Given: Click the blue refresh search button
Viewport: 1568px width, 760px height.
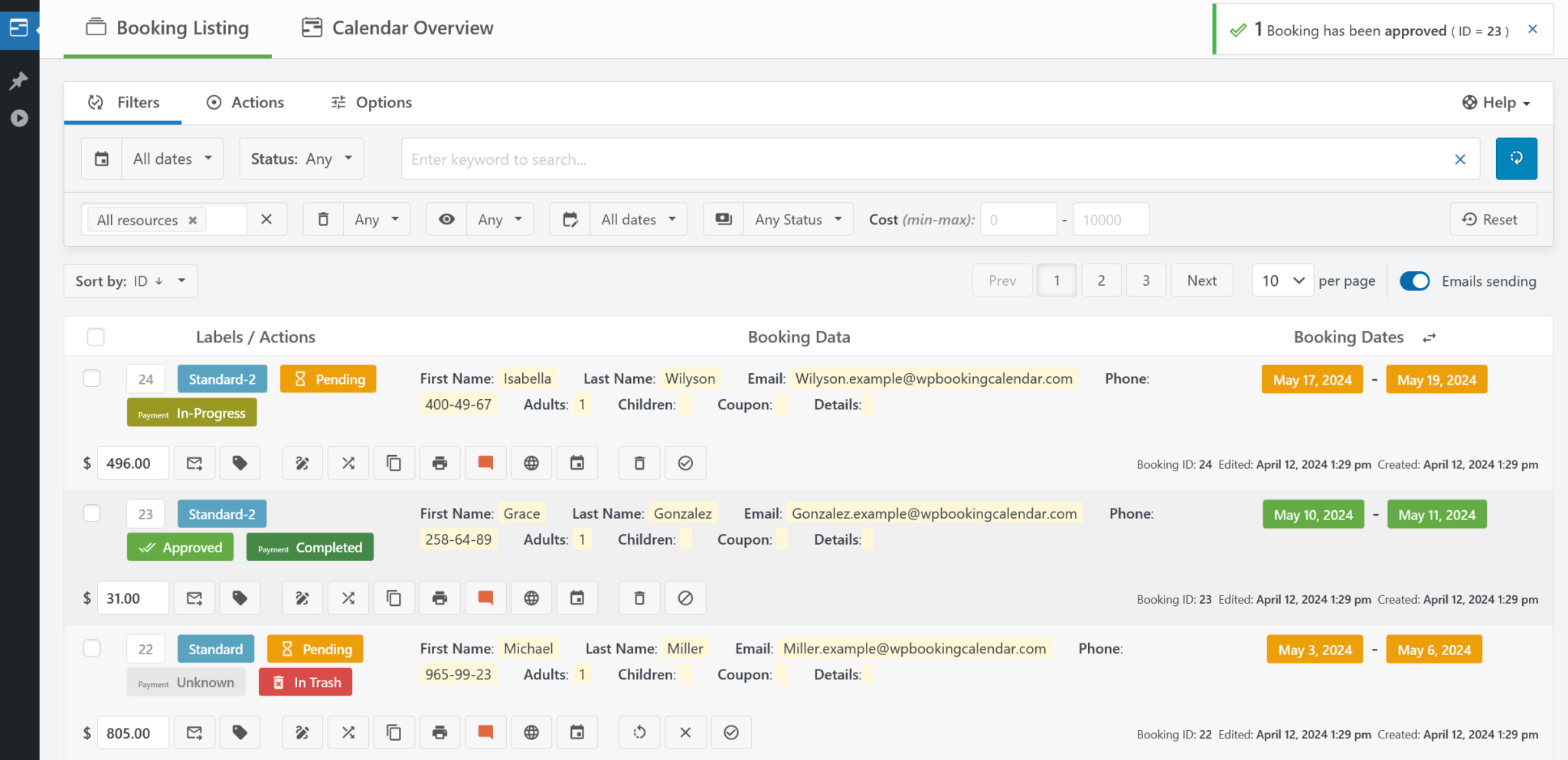Looking at the screenshot, I should click(1516, 159).
